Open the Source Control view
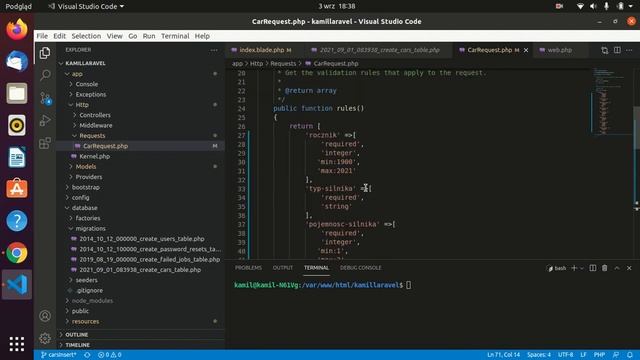The width and height of the screenshot is (640, 360). 45,98
